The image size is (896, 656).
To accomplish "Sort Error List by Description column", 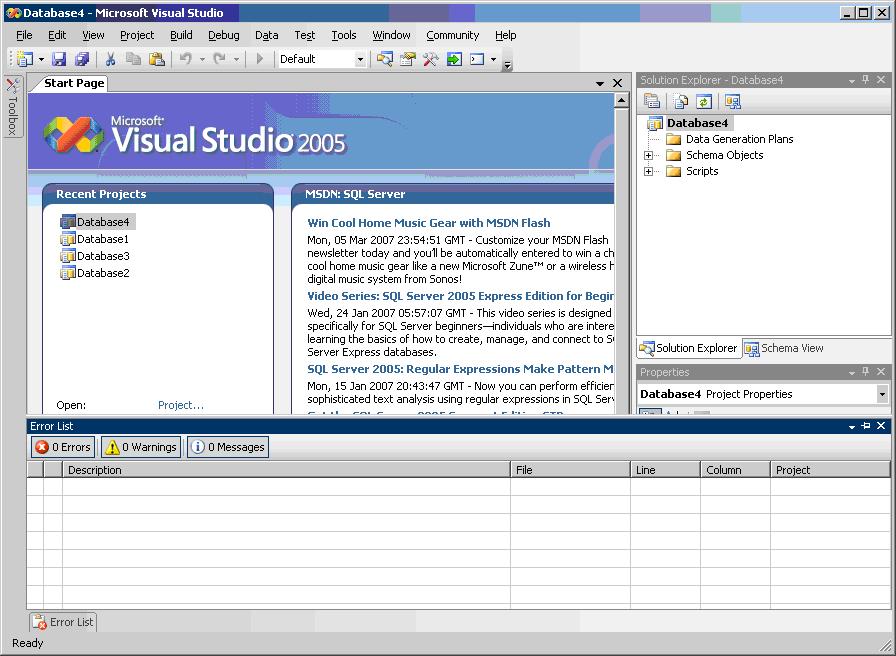I will click(286, 470).
